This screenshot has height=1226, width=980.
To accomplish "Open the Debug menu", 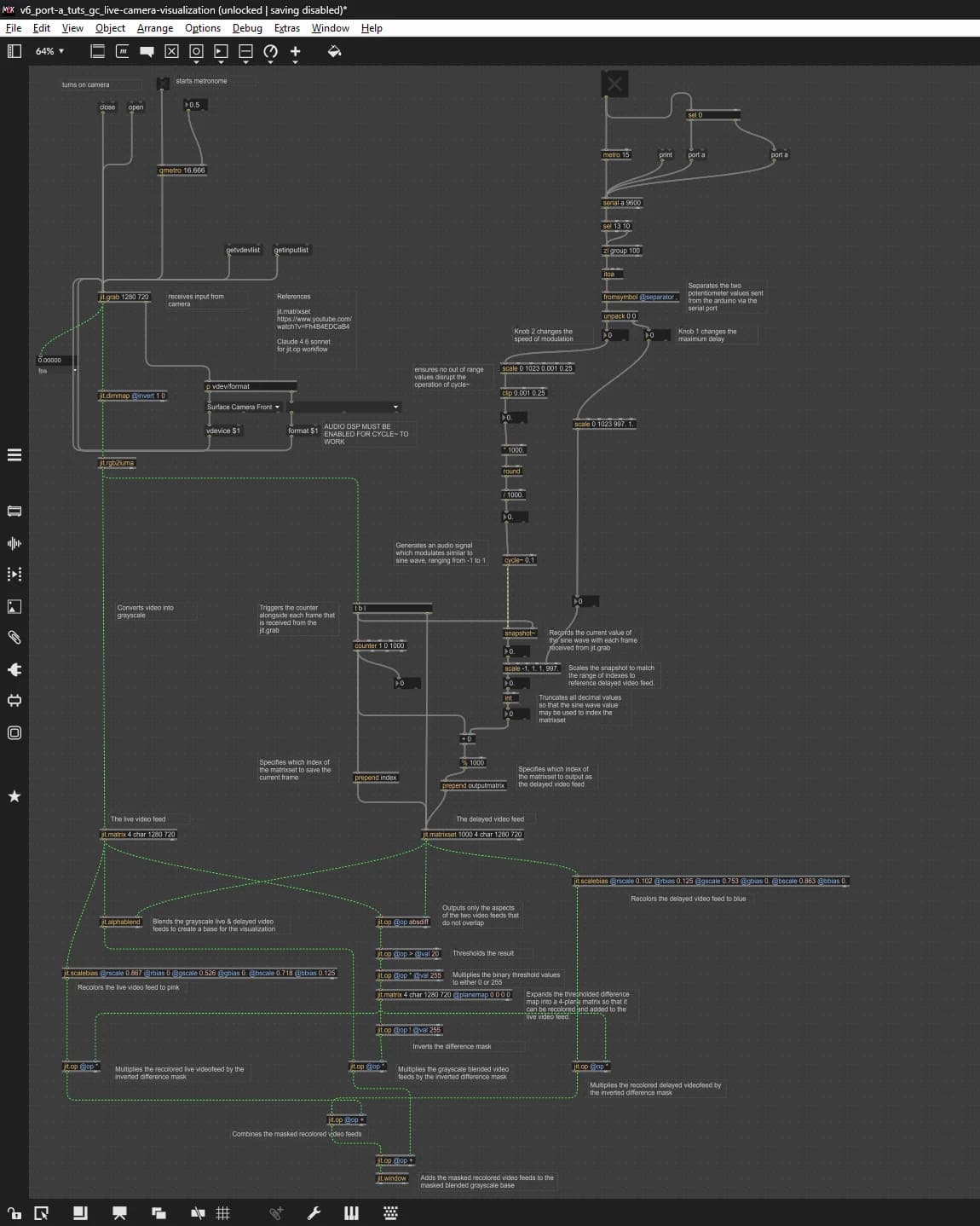I will coord(247,28).
